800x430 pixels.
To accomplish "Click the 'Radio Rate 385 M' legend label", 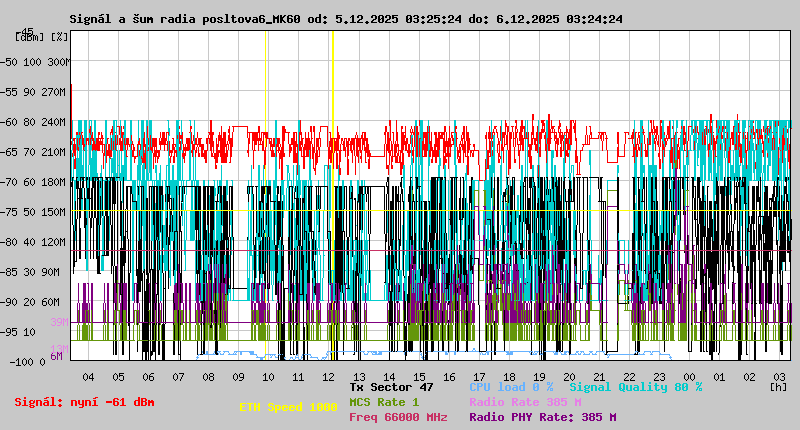I will (x=525, y=402).
